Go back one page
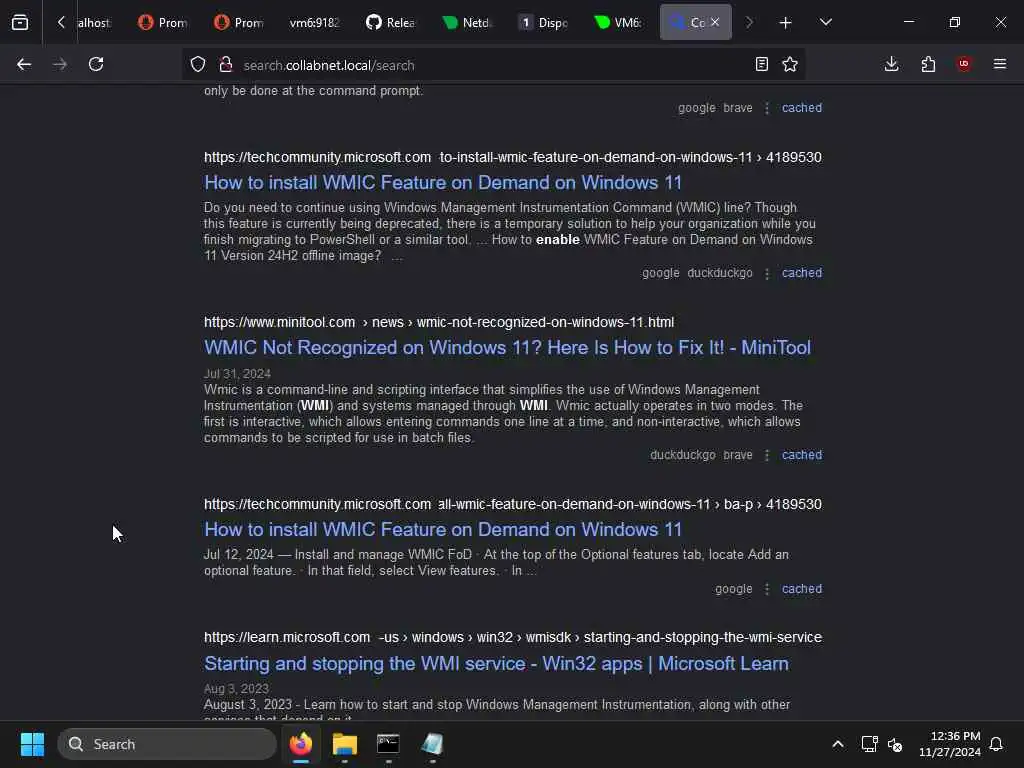The image size is (1024, 768). point(24,65)
